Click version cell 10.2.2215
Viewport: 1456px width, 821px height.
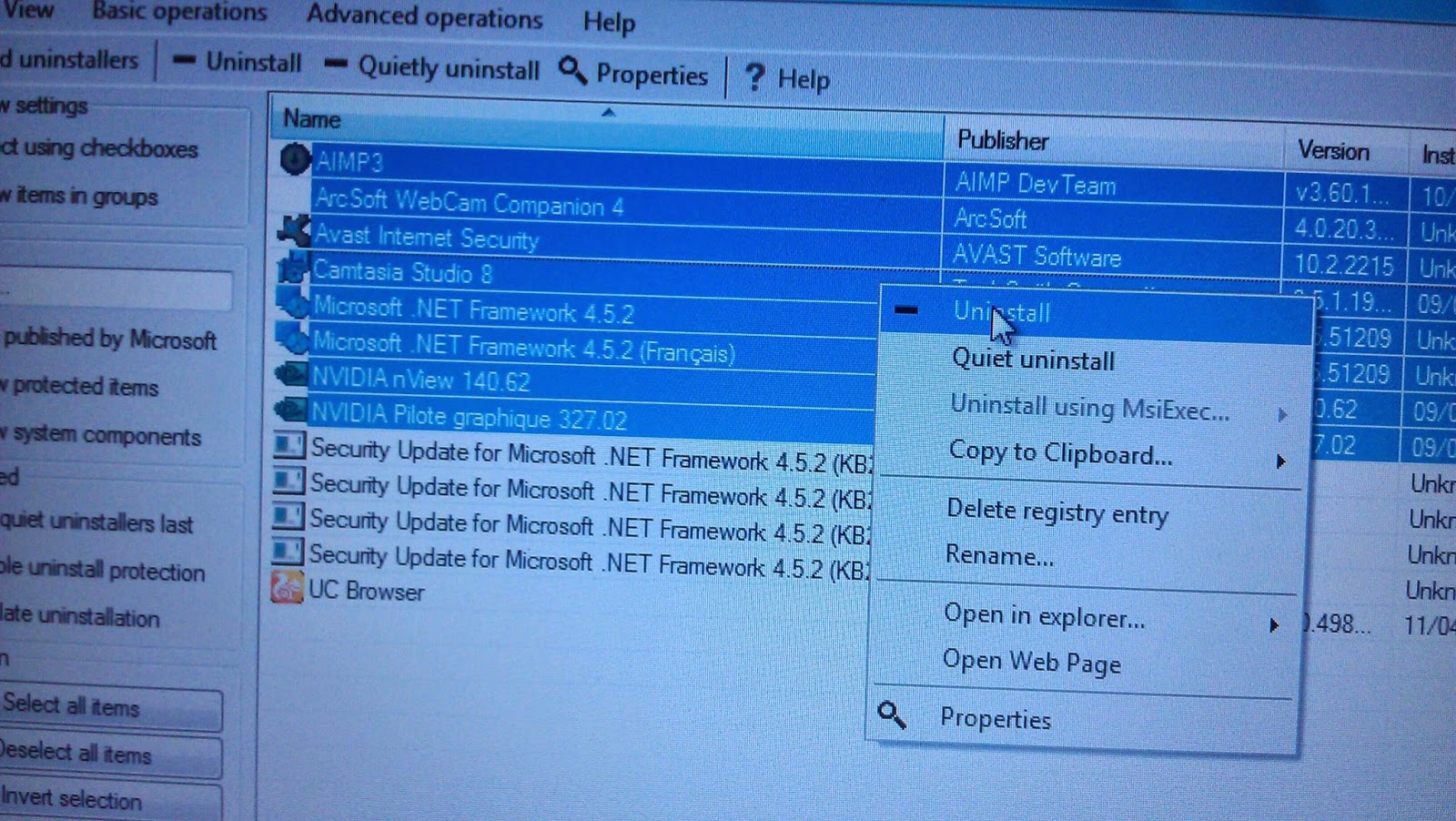pyautogui.click(x=1343, y=265)
